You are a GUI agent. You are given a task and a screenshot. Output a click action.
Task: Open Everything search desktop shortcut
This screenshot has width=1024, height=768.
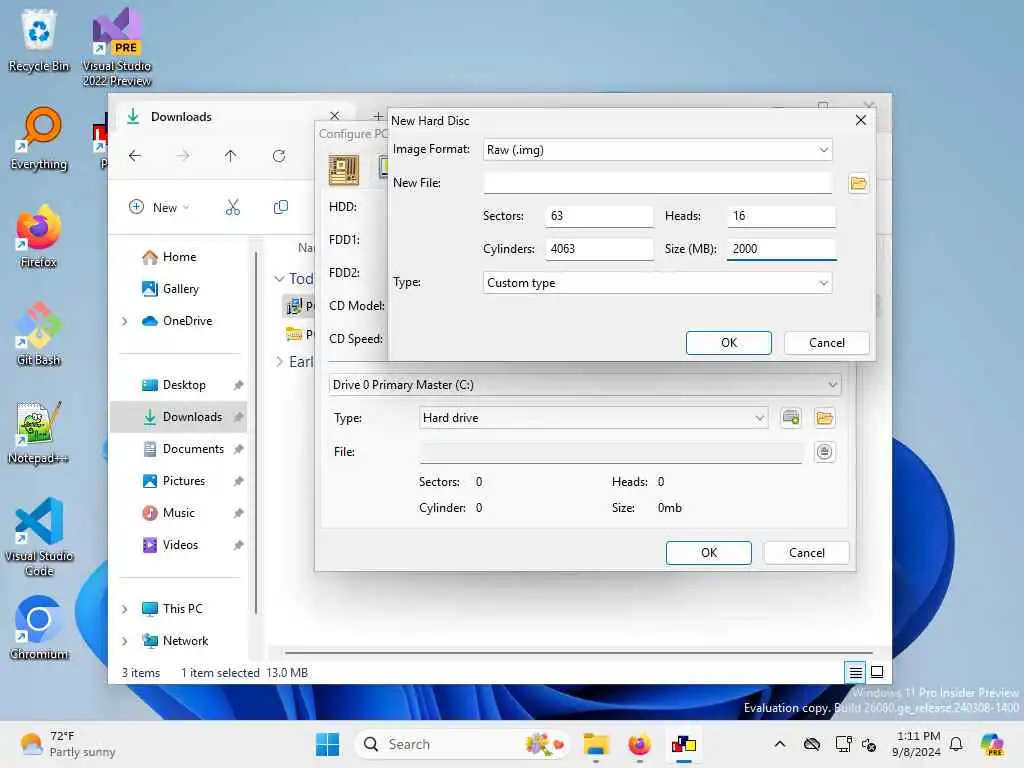(39, 139)
